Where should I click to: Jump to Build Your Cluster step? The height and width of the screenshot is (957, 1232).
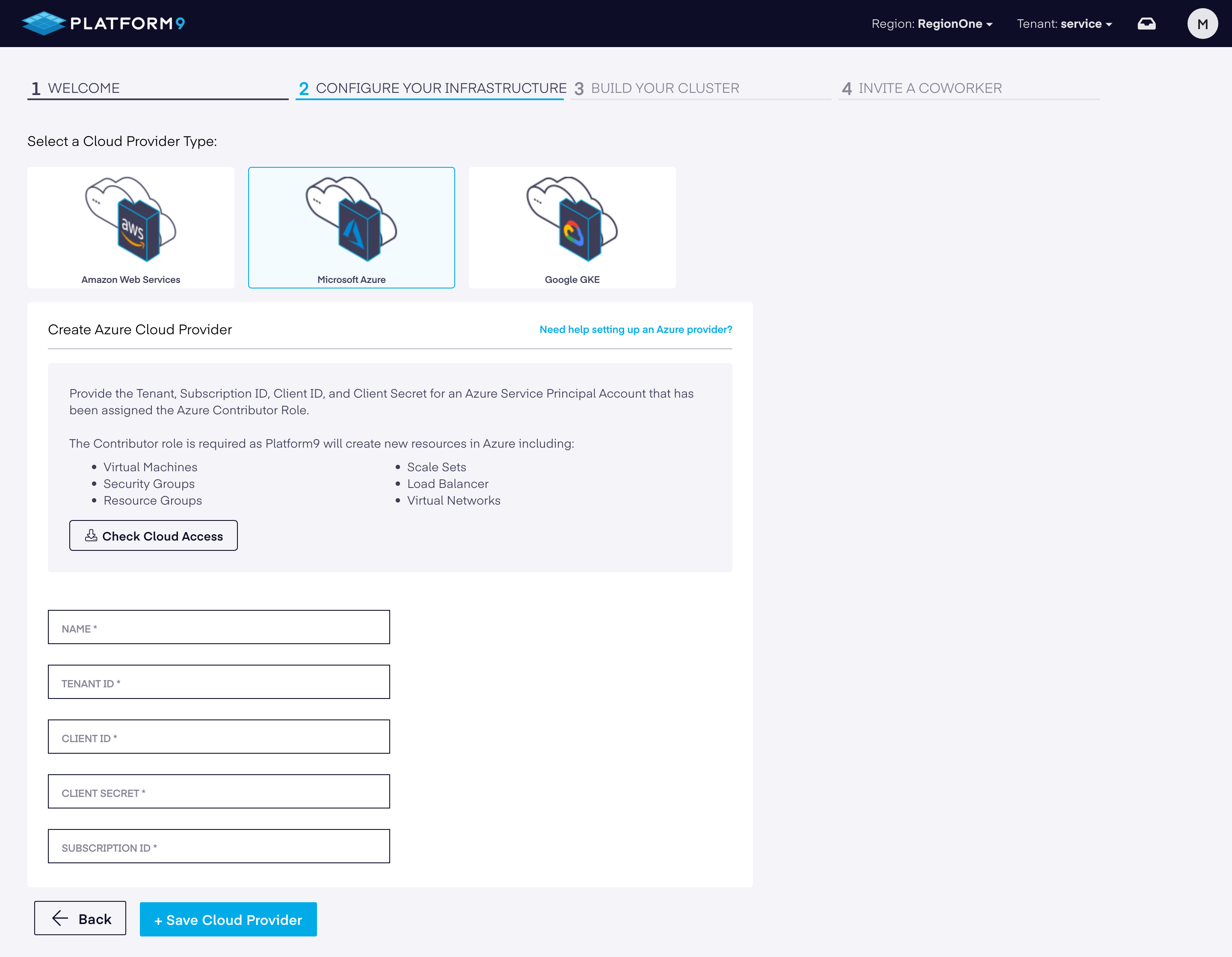click(x=664, y=88)
